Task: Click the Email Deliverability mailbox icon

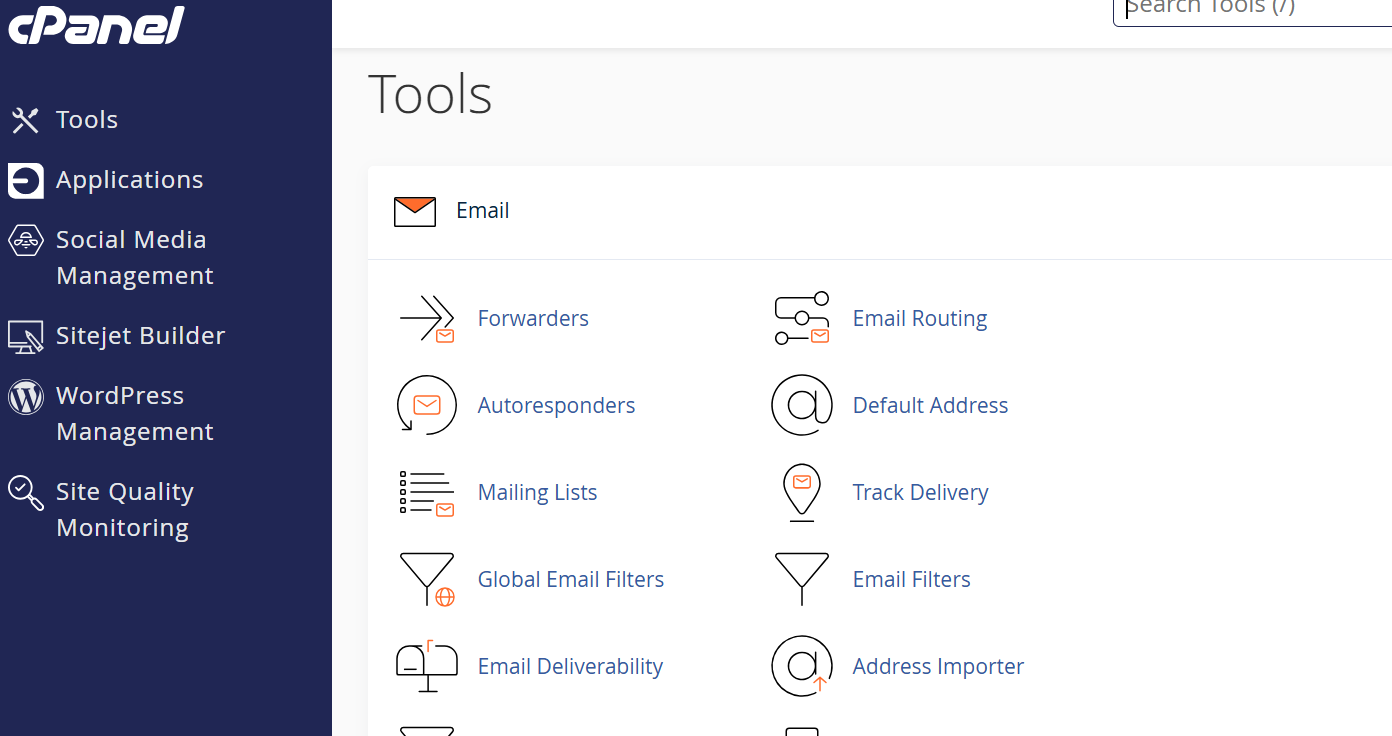Action: tap(427, 666)
